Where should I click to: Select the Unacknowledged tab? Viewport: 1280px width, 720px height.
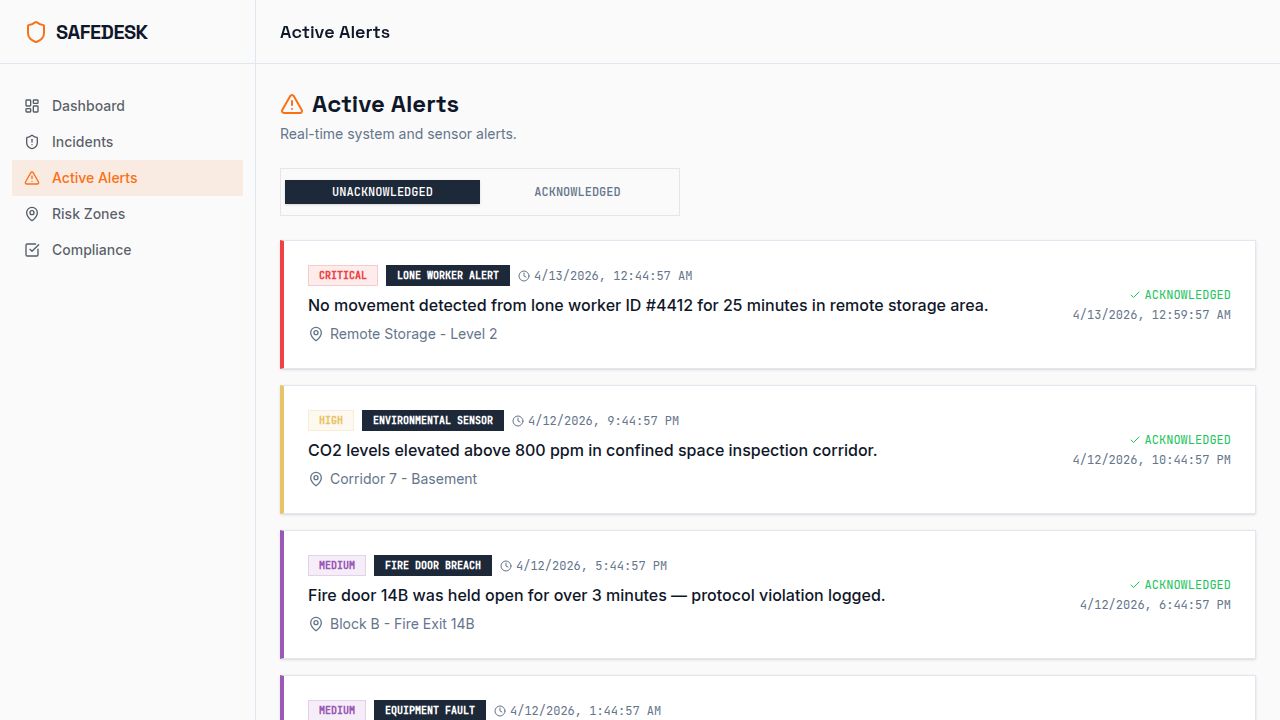coord(382,192)
